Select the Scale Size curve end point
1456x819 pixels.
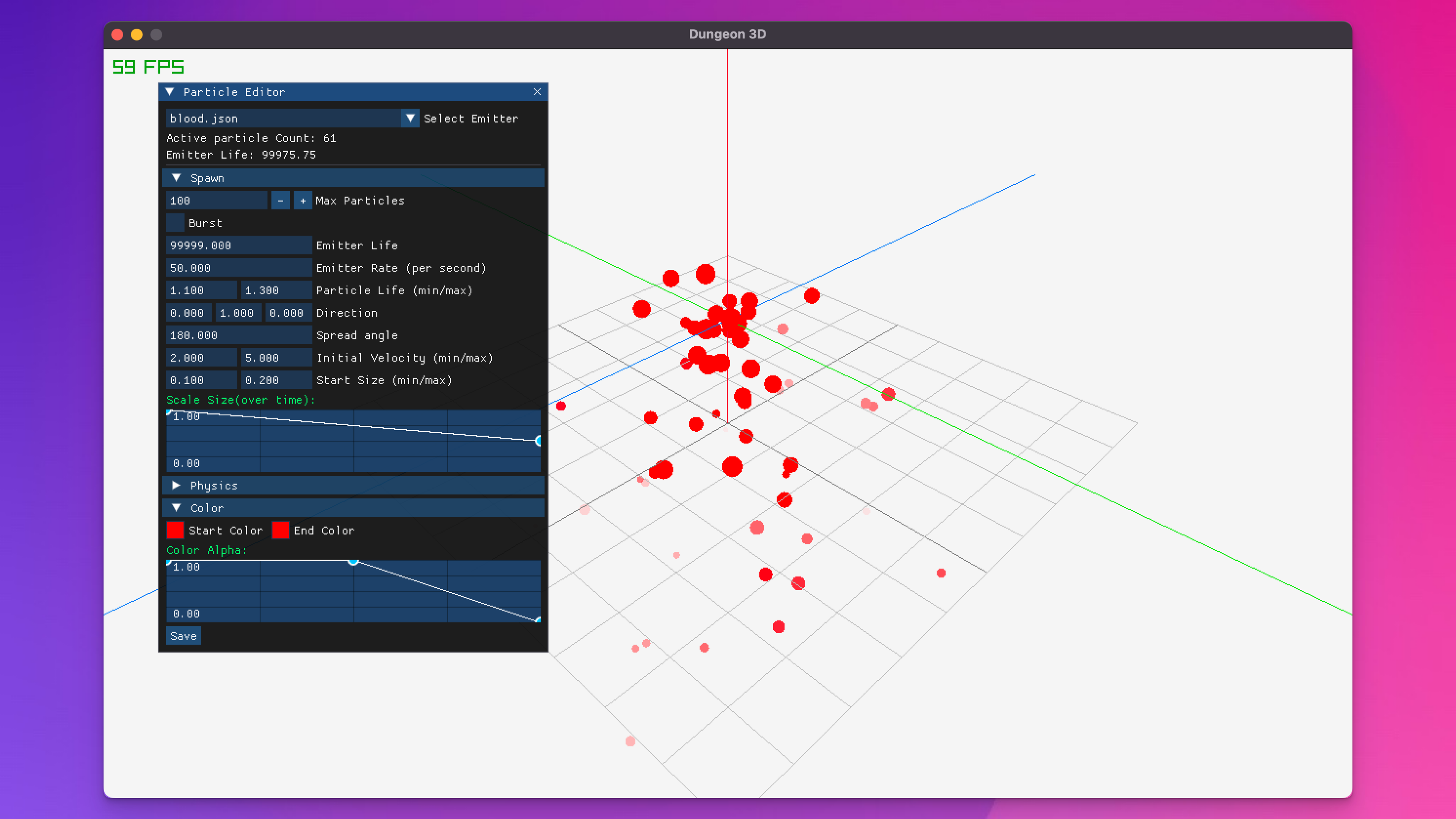point(539,441)
